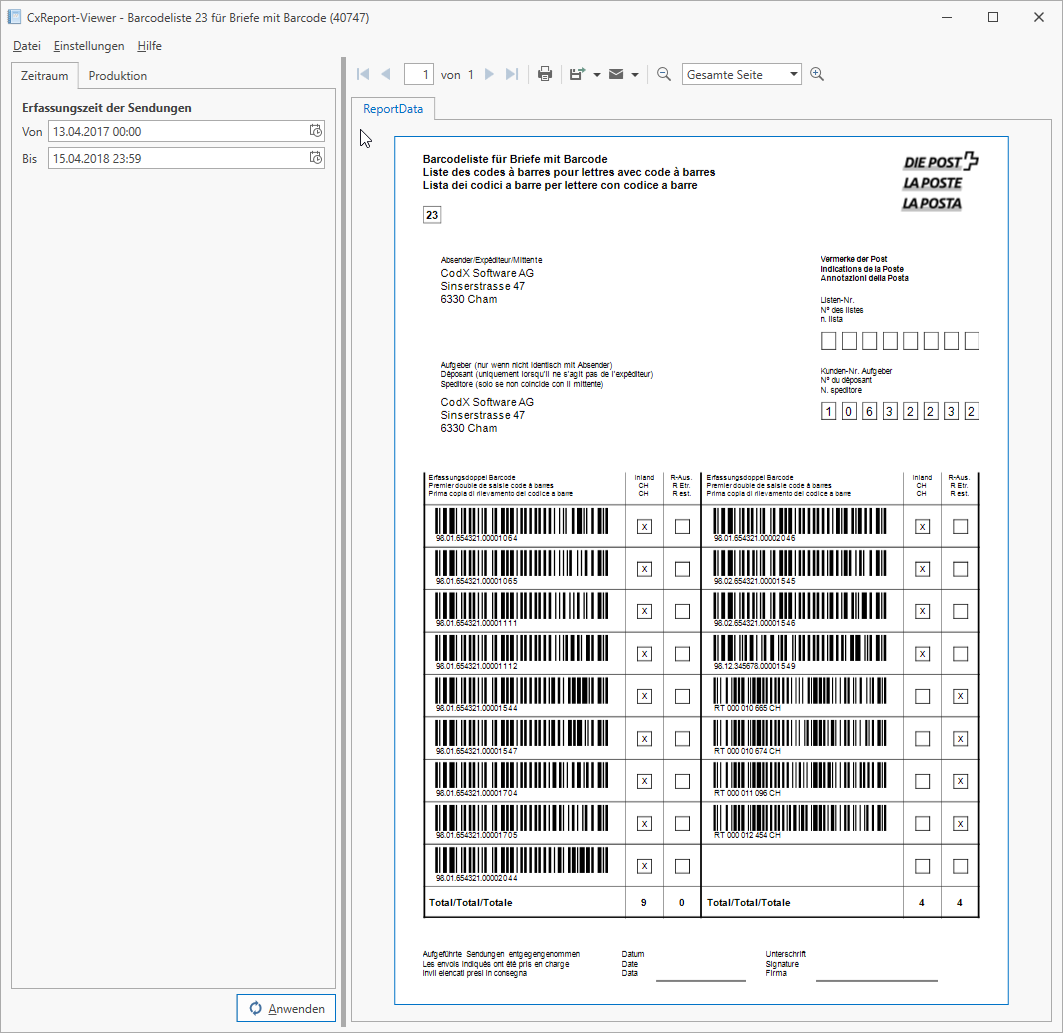The image size is (1063, 1033).
Task: Click barcode number 98.01.654321.00001547
Action: (477, 751)
